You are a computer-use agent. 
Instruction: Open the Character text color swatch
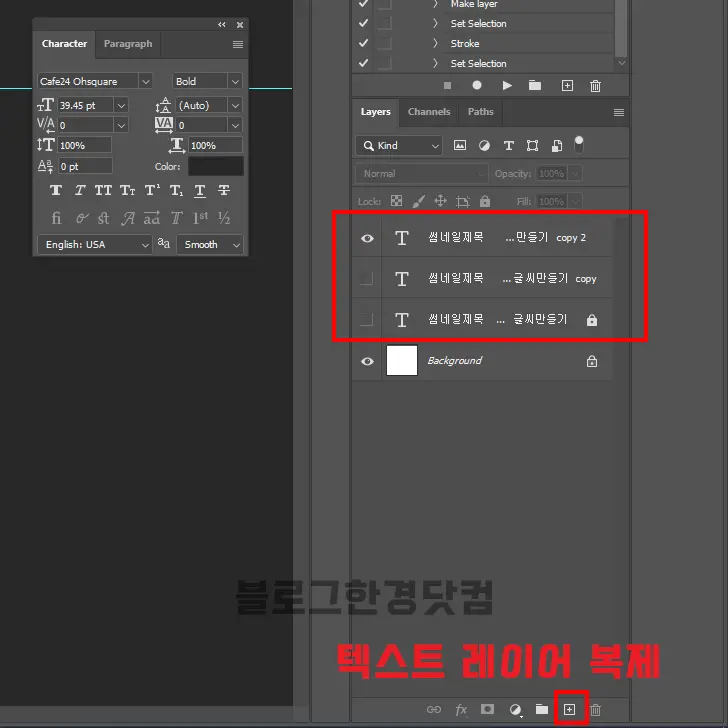pyautogui.click(x=215, y=166)
